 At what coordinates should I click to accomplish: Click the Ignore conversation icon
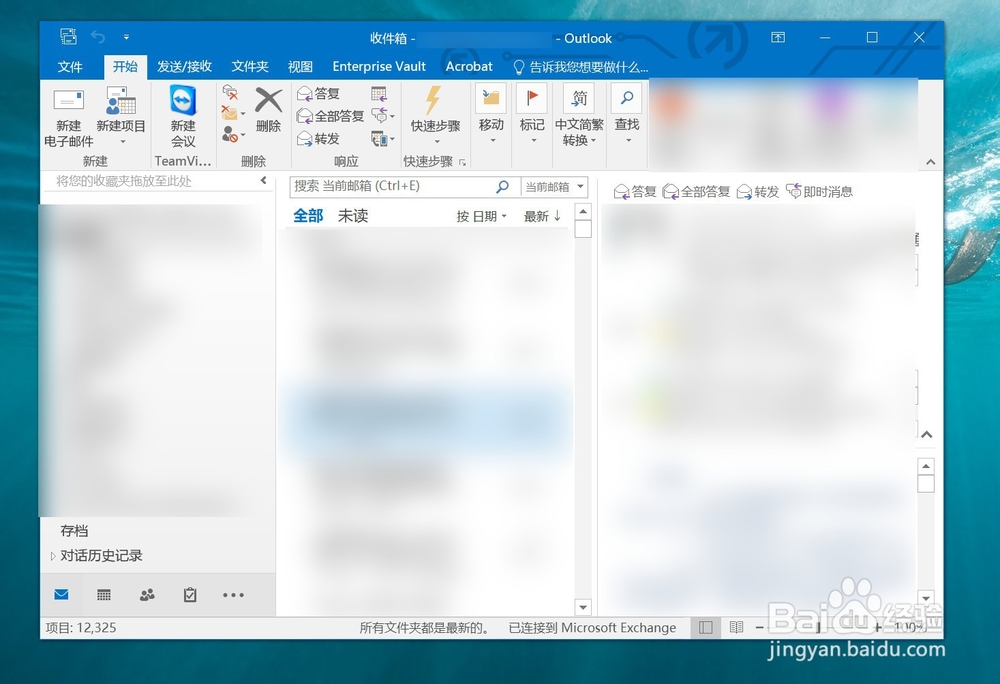[x=230, y=92]
